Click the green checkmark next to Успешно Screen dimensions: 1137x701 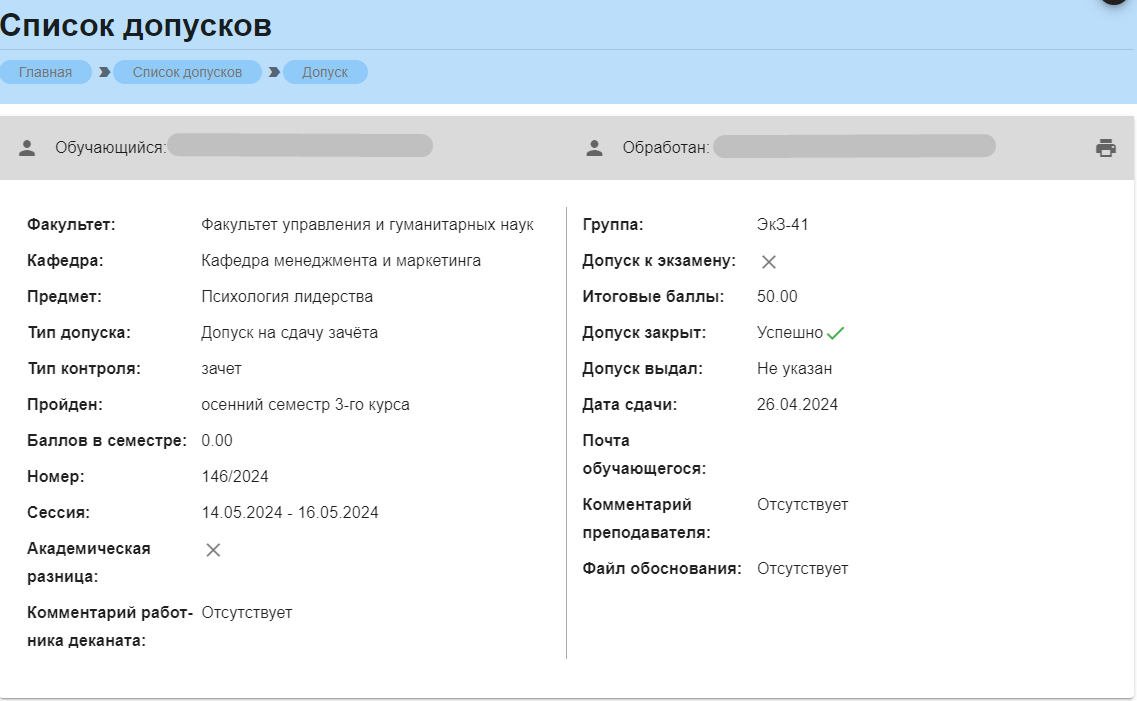tap(836, 334)
